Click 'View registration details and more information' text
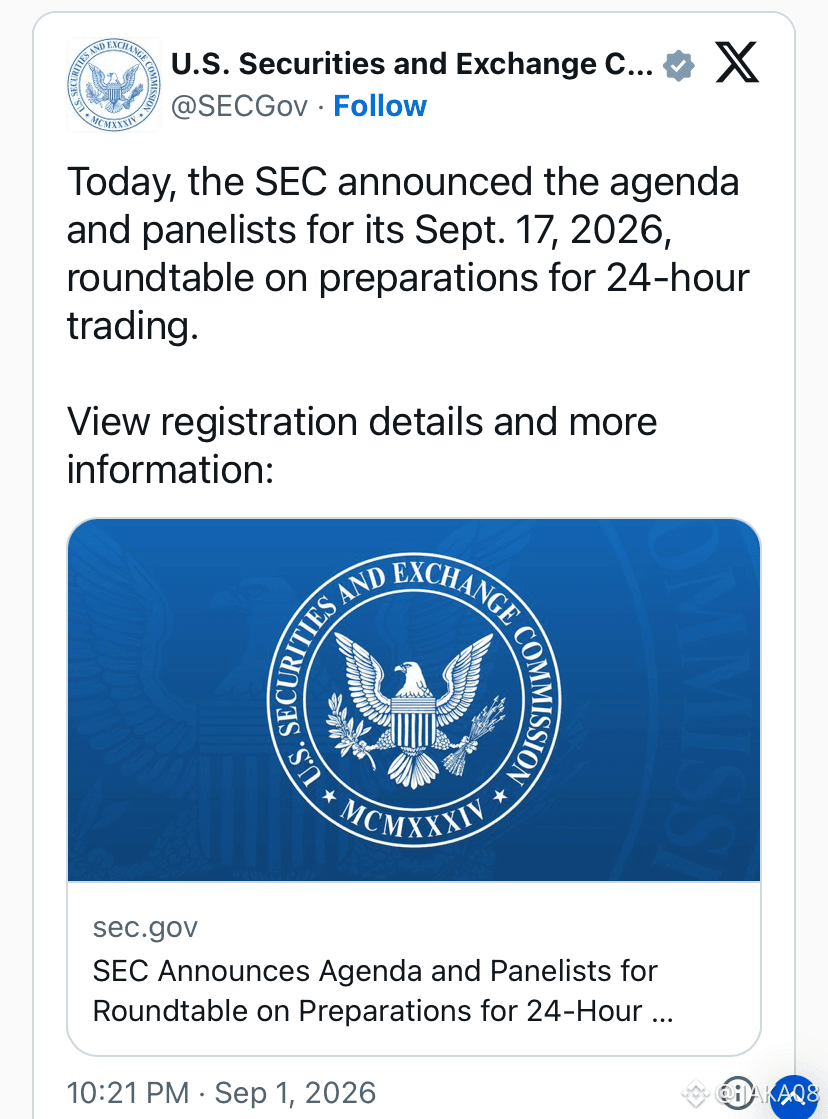The image size is (828, 1119). tap(362, 445)
